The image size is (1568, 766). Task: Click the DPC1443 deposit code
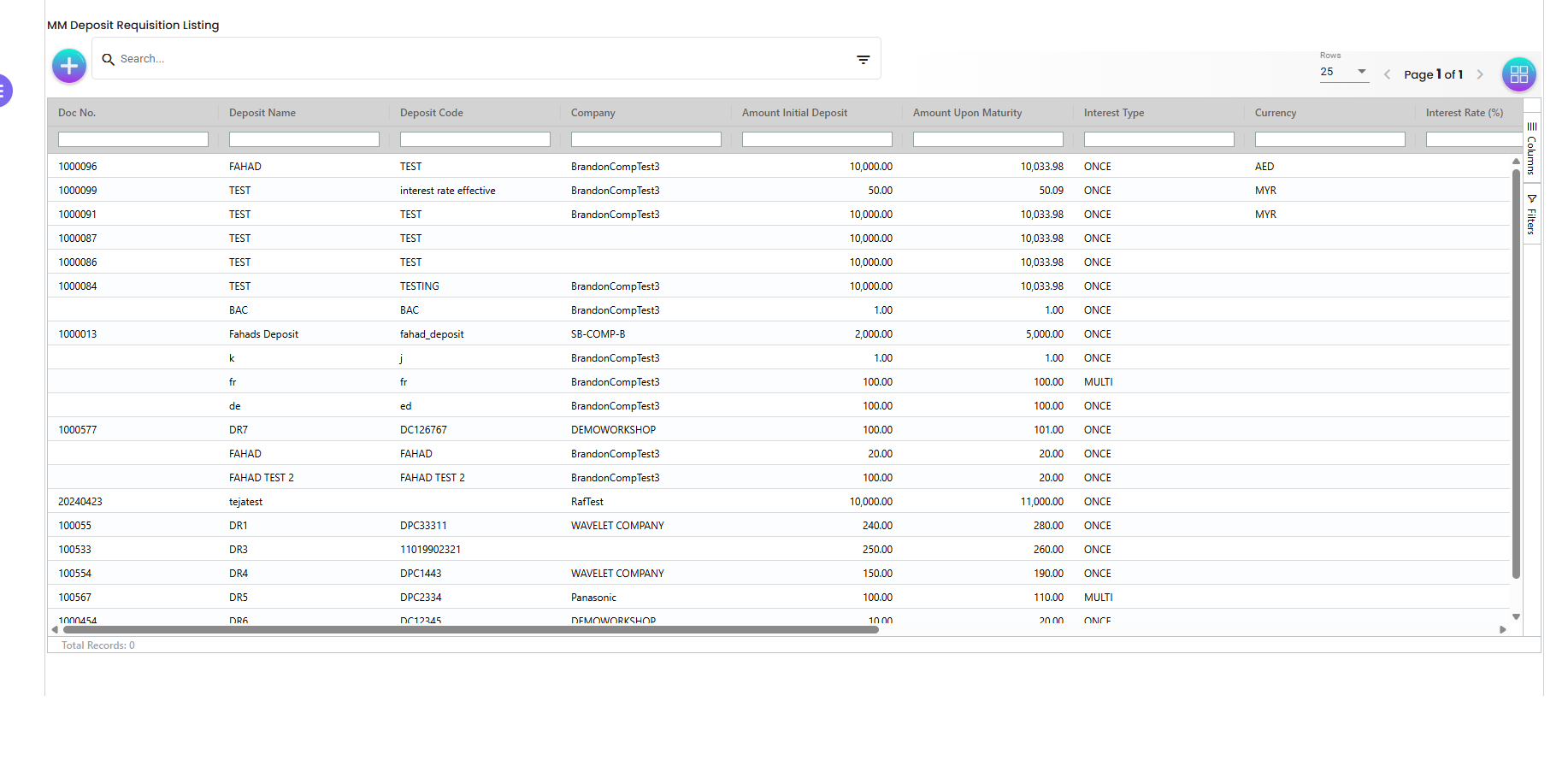(x=421, y=574)
